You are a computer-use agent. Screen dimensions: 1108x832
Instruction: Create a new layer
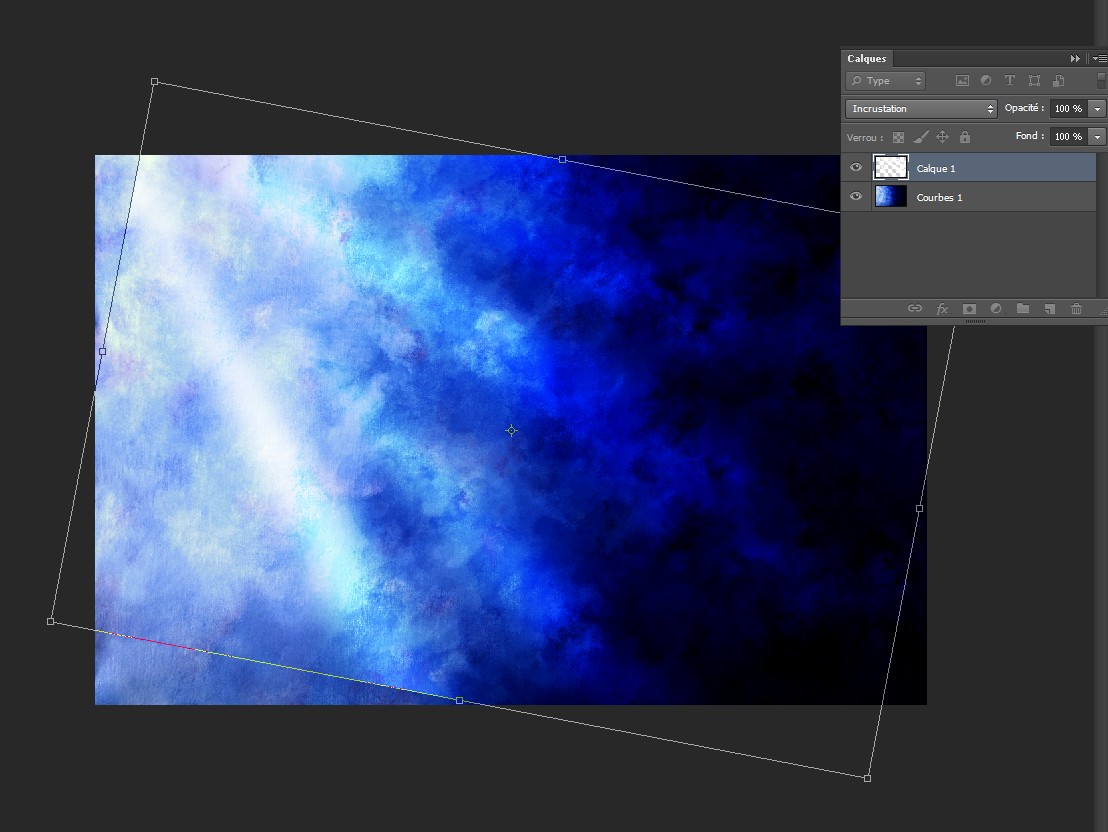pyautogui.click(x=1049, y=309)
